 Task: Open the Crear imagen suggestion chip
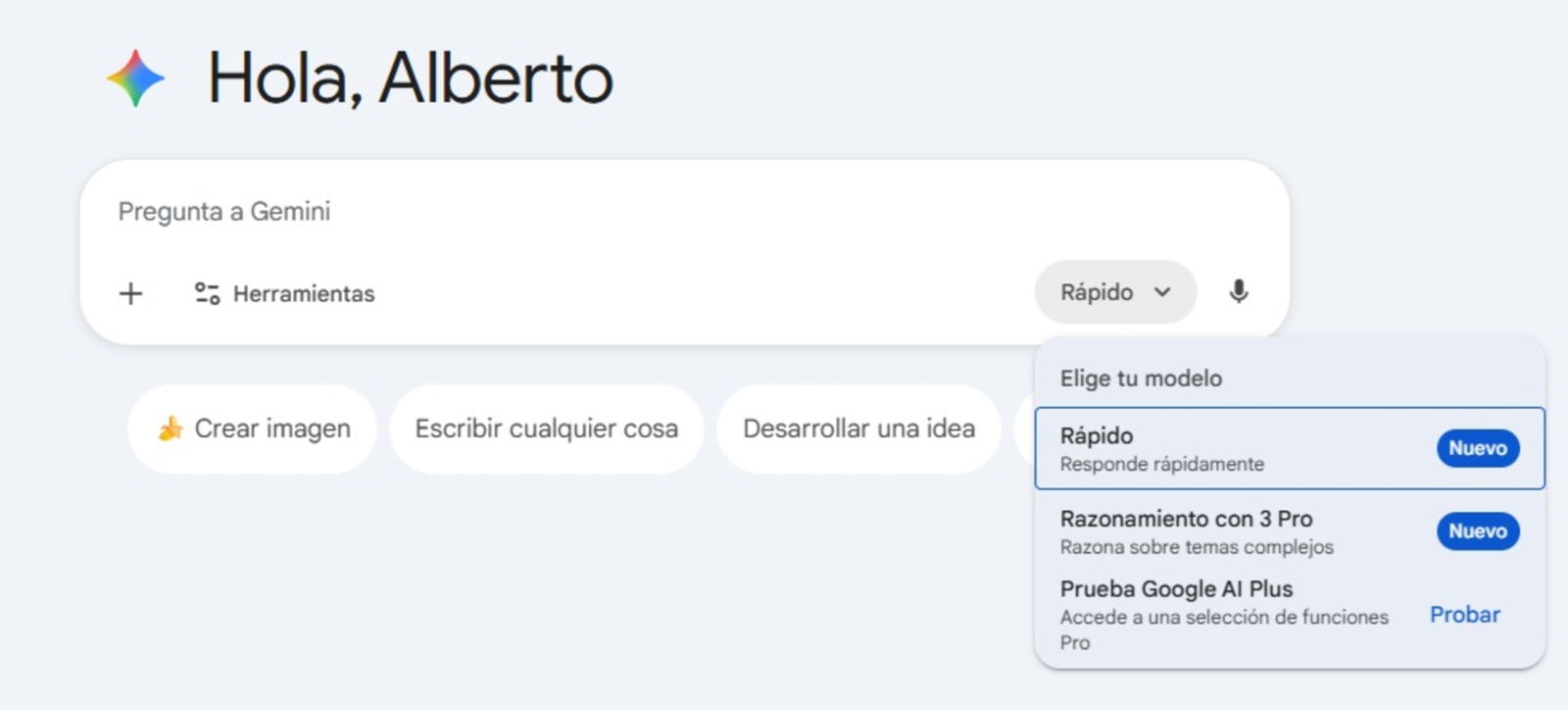[252, 428]
